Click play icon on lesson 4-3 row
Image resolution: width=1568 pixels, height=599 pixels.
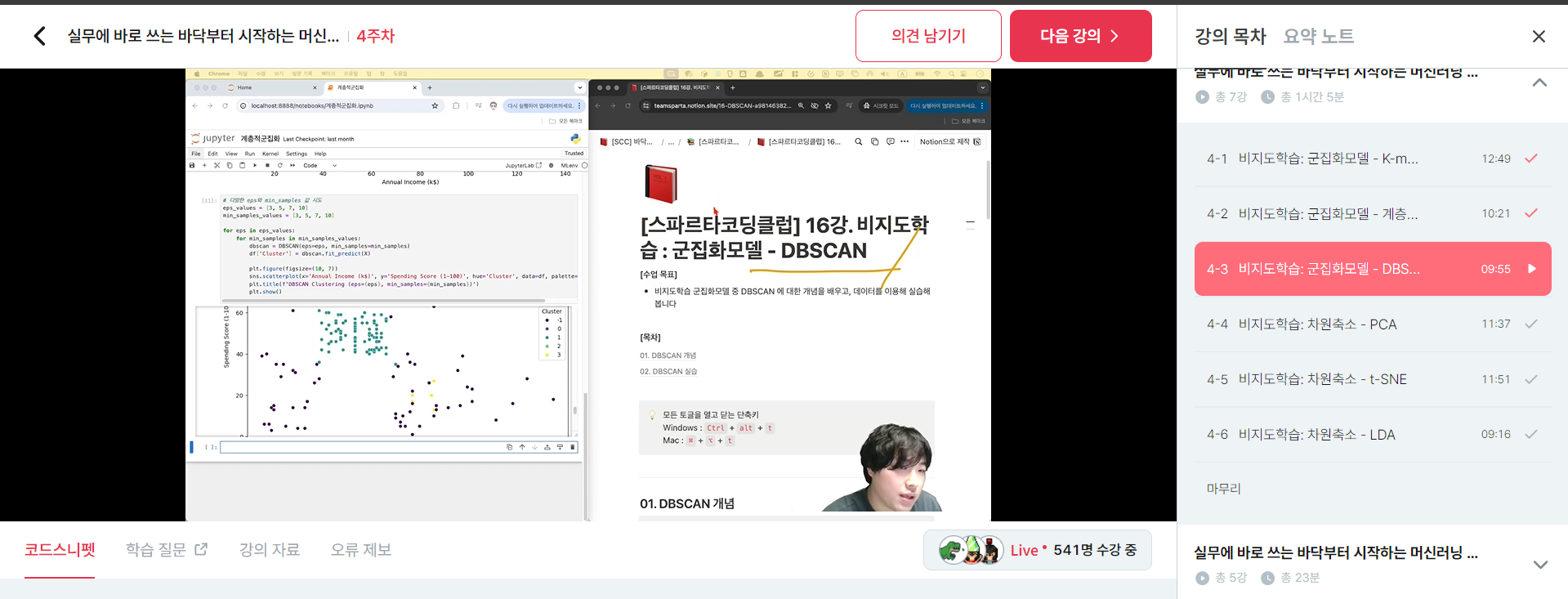pyautogui.click(x=1532, y=269)
